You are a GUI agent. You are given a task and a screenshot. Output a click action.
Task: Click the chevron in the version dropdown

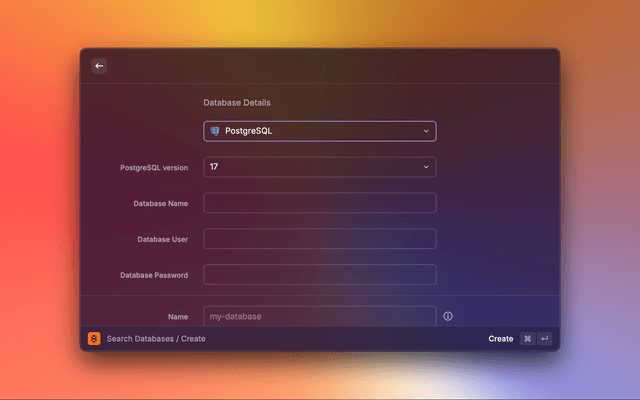point(426,167)
